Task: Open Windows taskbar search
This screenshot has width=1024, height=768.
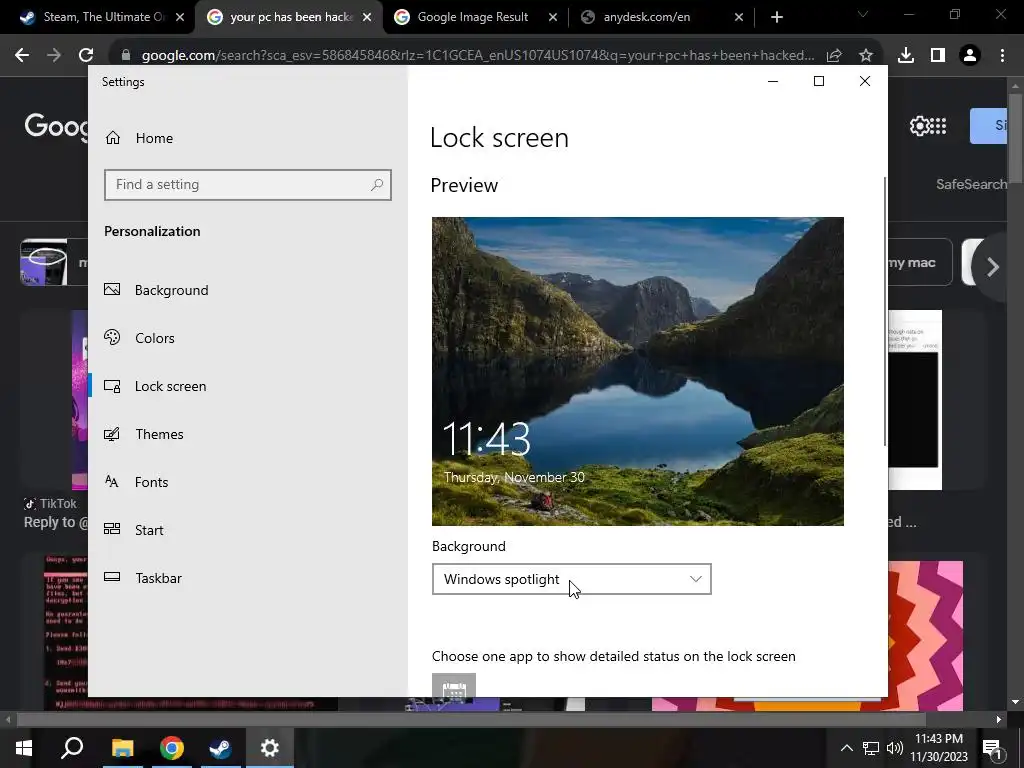Action: (x=72, y=748)
